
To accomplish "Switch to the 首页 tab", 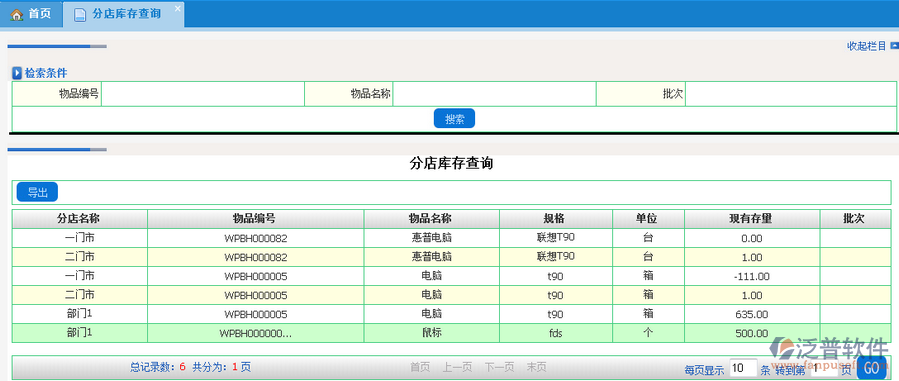I will [31, 14].
